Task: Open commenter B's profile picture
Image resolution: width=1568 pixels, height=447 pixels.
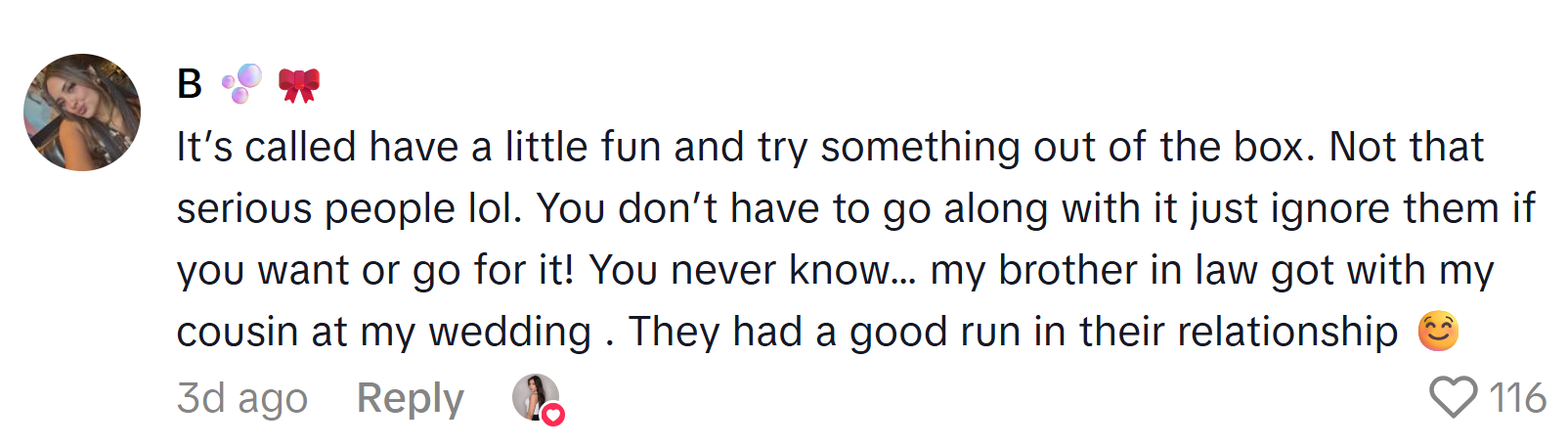Action: [82, 112]
